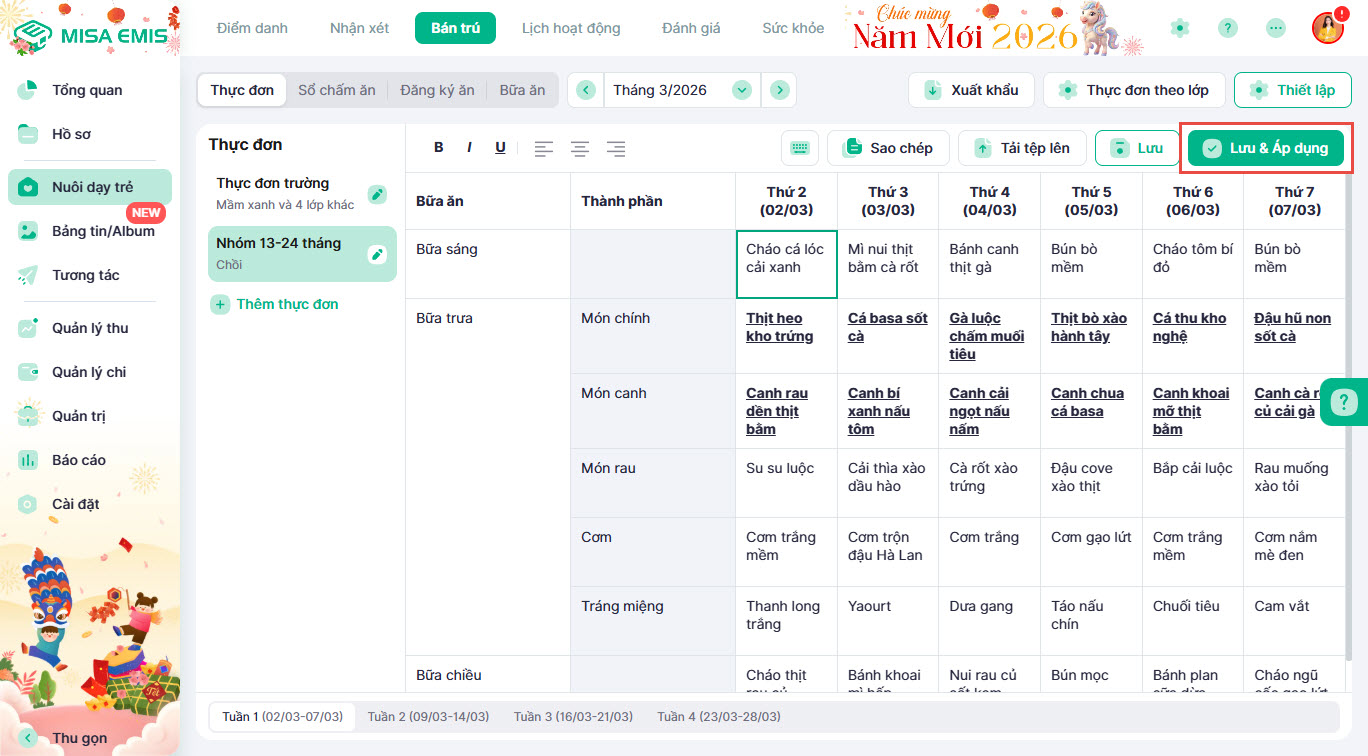Toggle bold text formatting
1368x756 pixels.
click(438, 148)
